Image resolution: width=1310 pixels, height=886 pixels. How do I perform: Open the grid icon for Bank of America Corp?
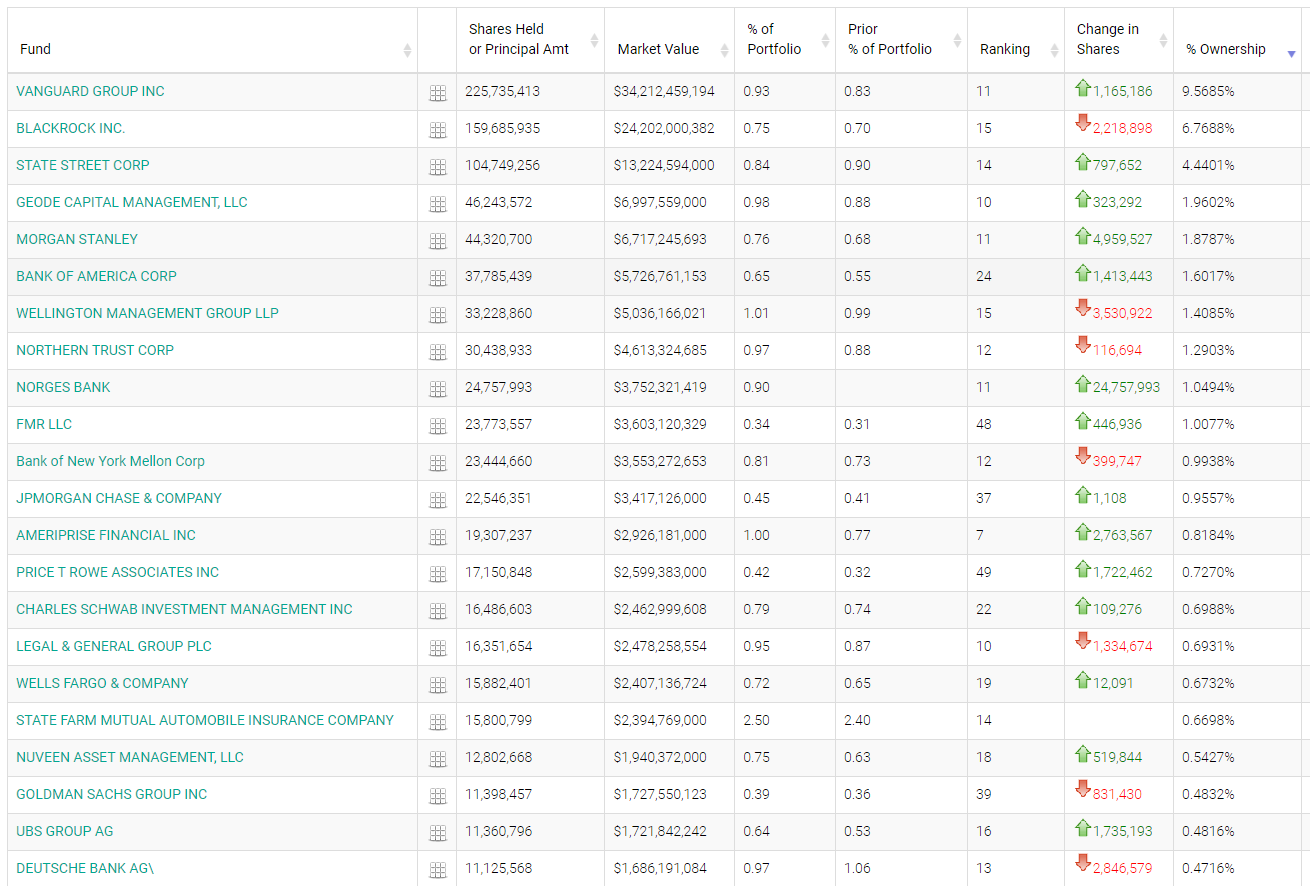(437, 278)
